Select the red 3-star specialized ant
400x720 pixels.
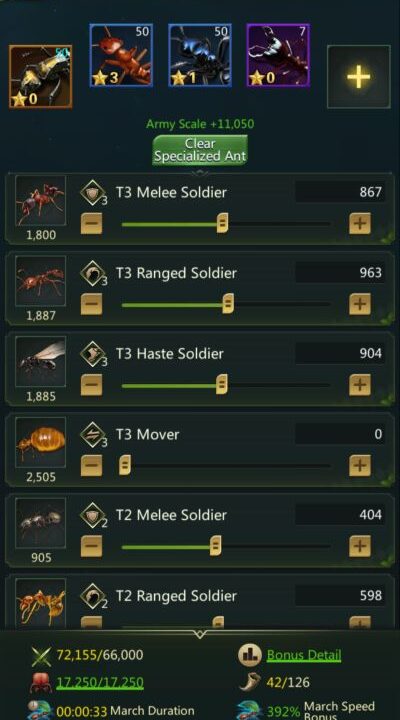click(x=121, y=56)
